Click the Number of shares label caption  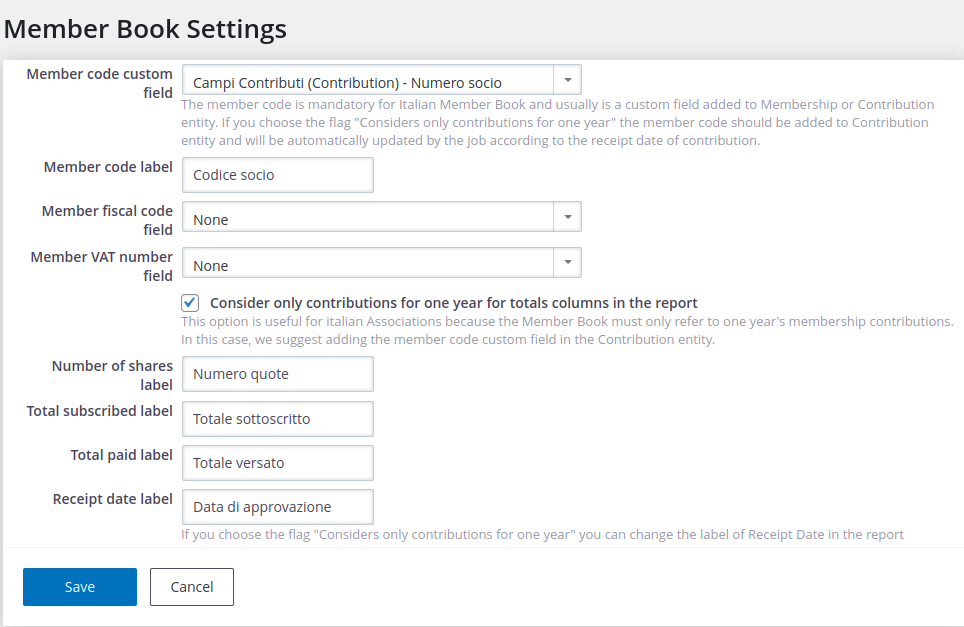pyautogui.click(x=112, y=375)
